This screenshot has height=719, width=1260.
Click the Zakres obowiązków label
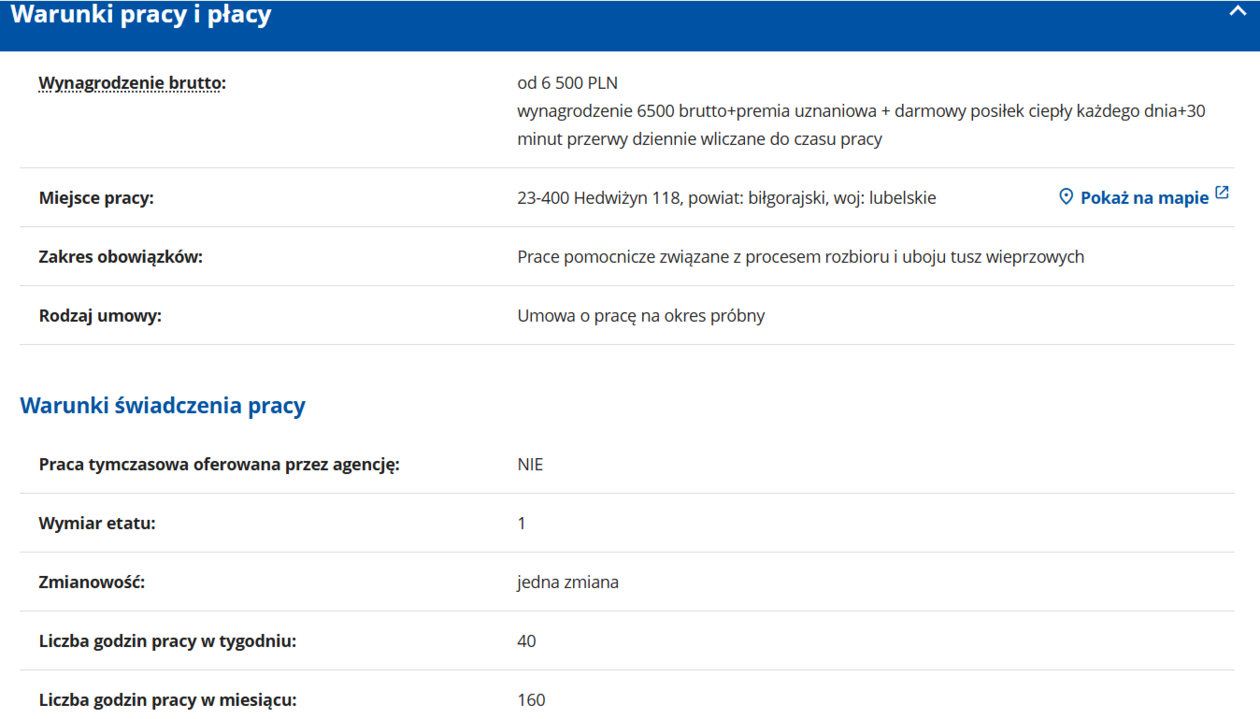pyautogui.click(x=120, y=257)
